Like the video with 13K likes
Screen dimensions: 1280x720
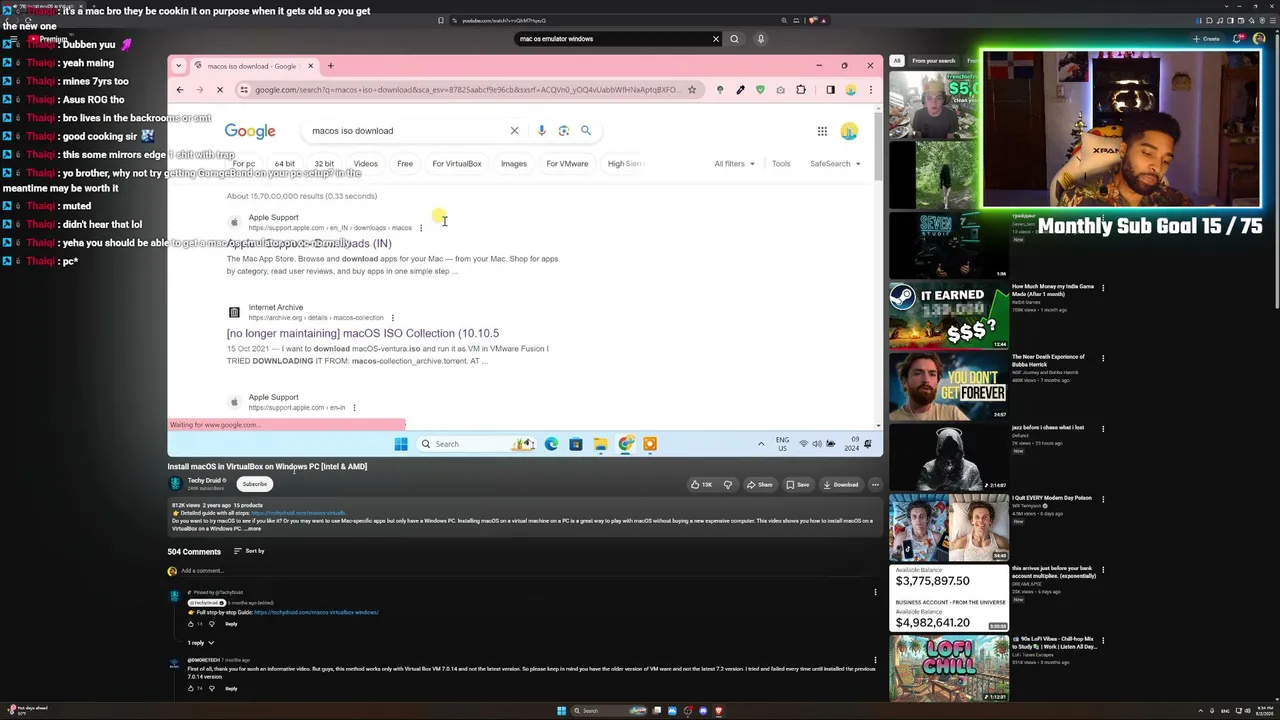click(x=701, y=485)
